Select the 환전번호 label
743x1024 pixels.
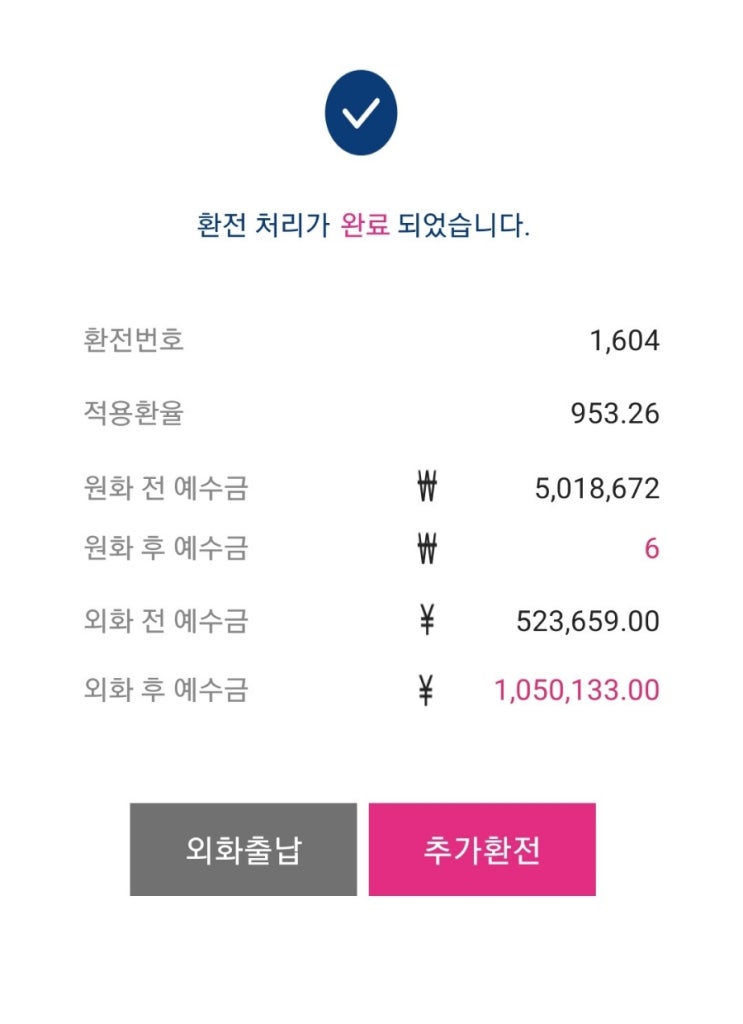click(x=134, y=340)
